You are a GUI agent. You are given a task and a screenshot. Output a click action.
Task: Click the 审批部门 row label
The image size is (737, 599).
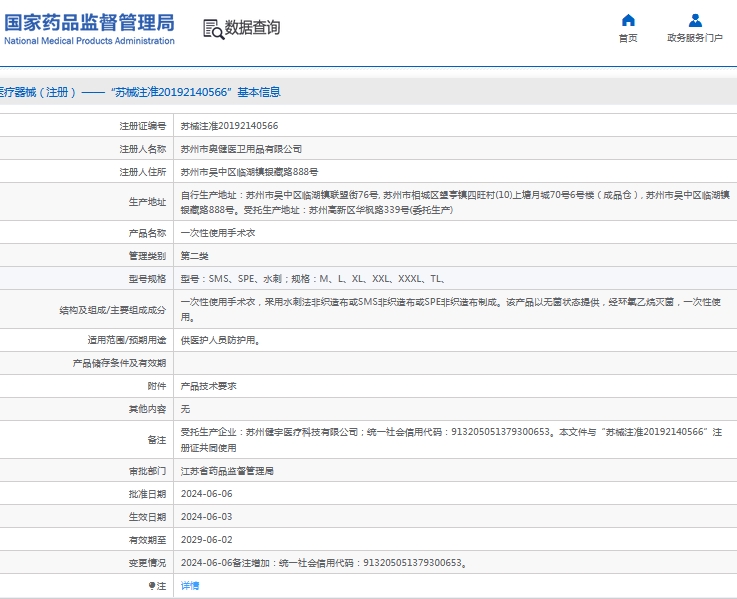[148, 471]
